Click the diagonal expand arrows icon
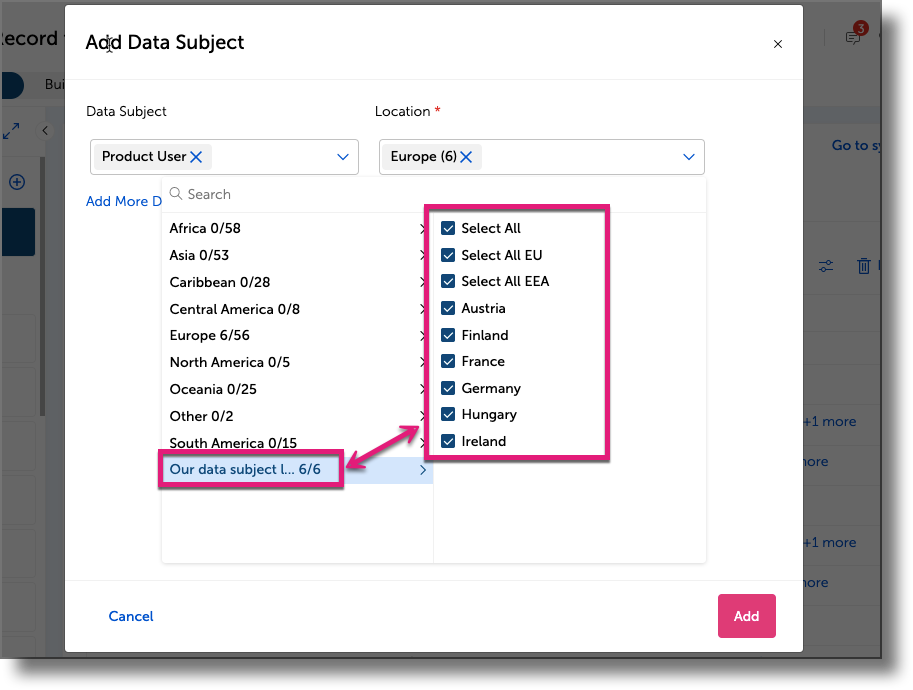Image resolution: width=913 pixels, height=690 pixels. [12, 130]
